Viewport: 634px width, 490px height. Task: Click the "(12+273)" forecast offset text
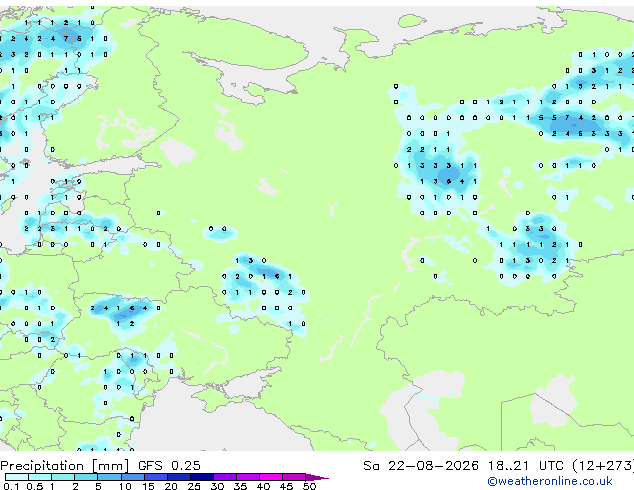[x=603, y=466]
